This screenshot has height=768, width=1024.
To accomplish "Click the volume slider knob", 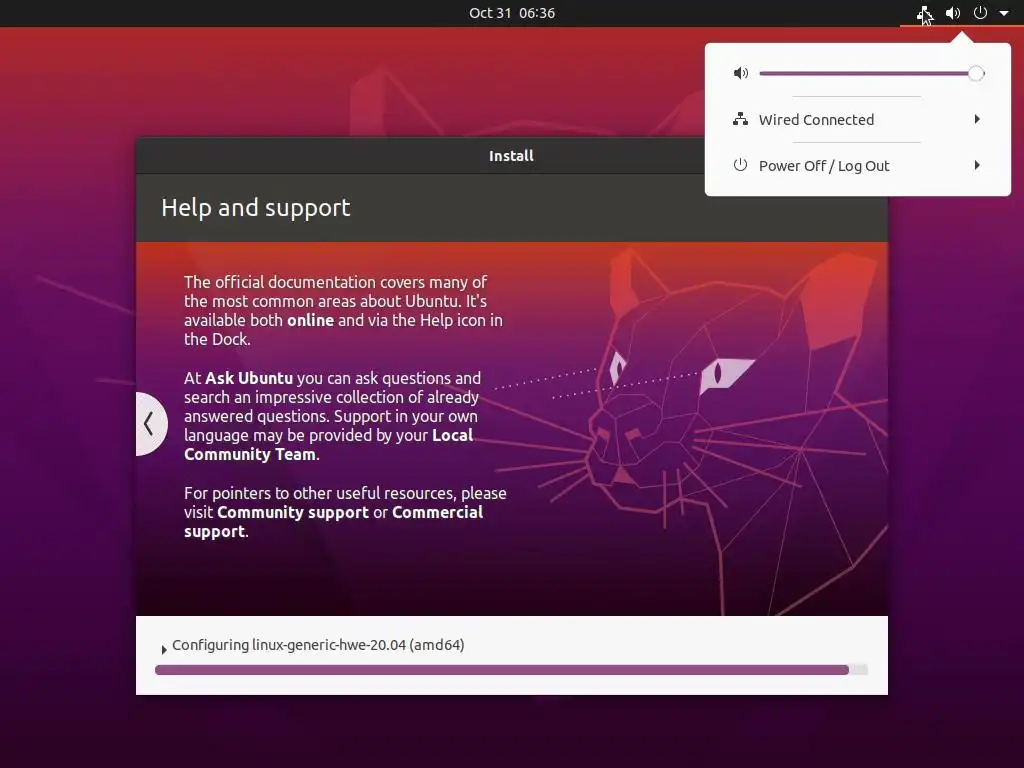I will 976,73.
